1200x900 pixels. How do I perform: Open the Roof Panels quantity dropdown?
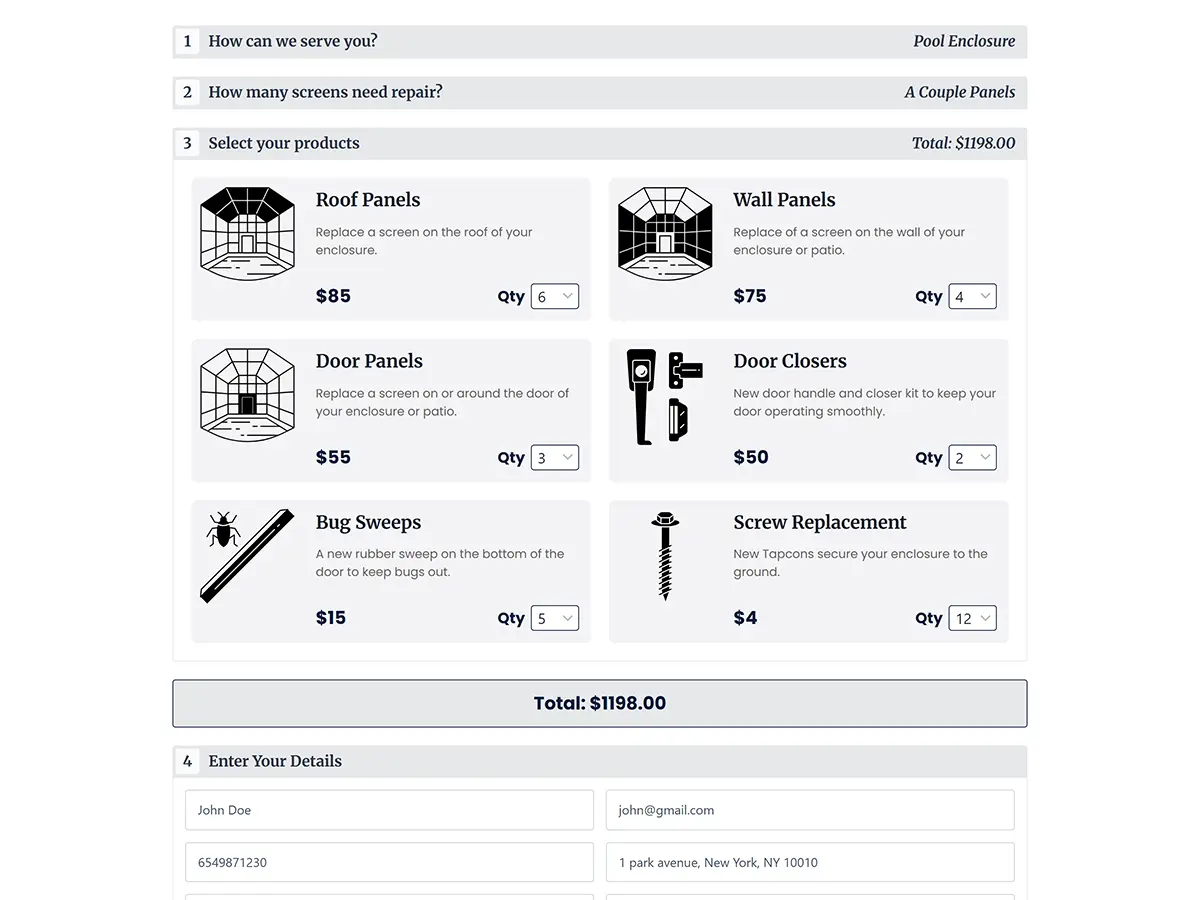555,297
